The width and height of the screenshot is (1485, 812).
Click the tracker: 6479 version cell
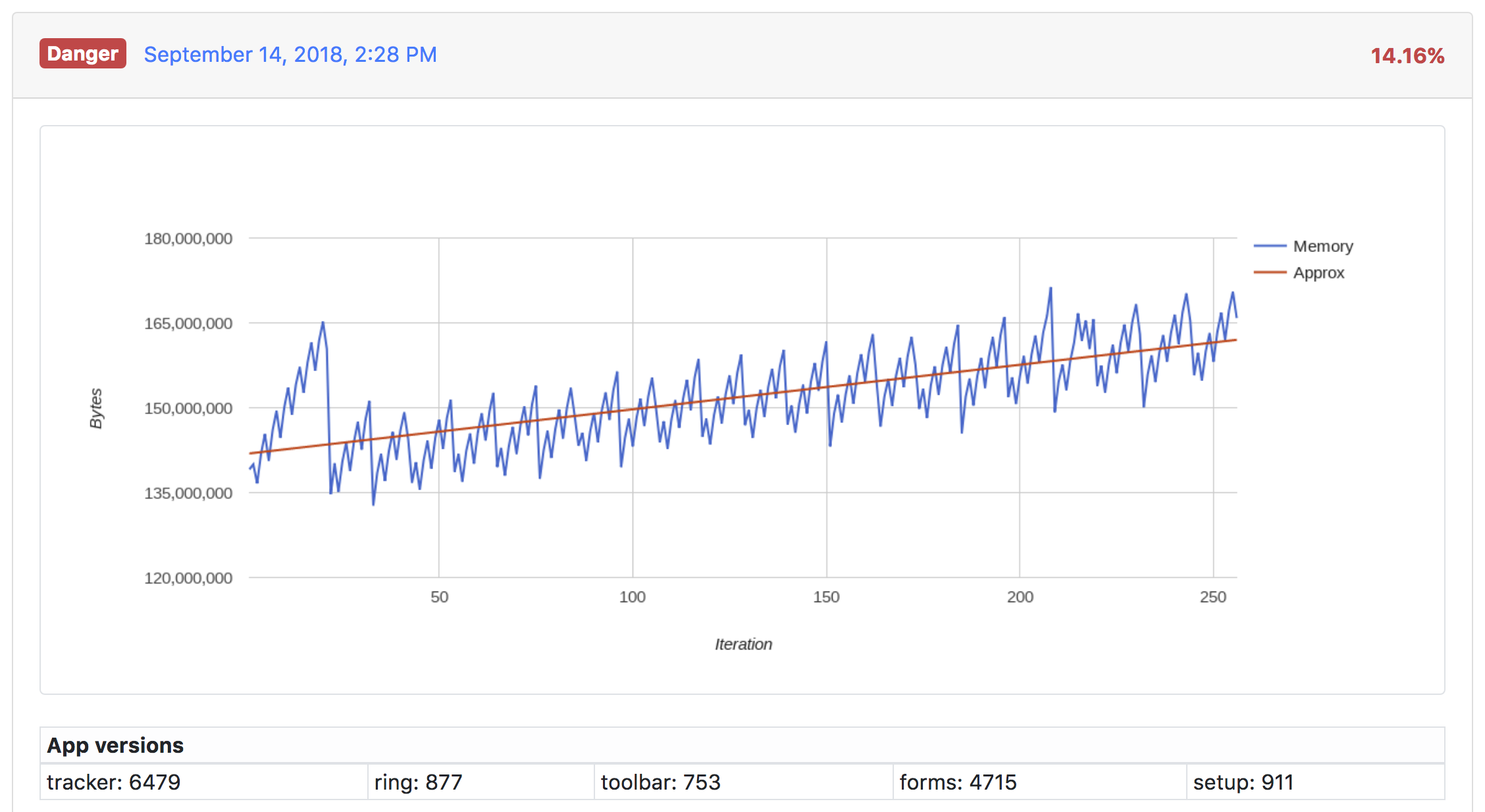click(113, 782)
